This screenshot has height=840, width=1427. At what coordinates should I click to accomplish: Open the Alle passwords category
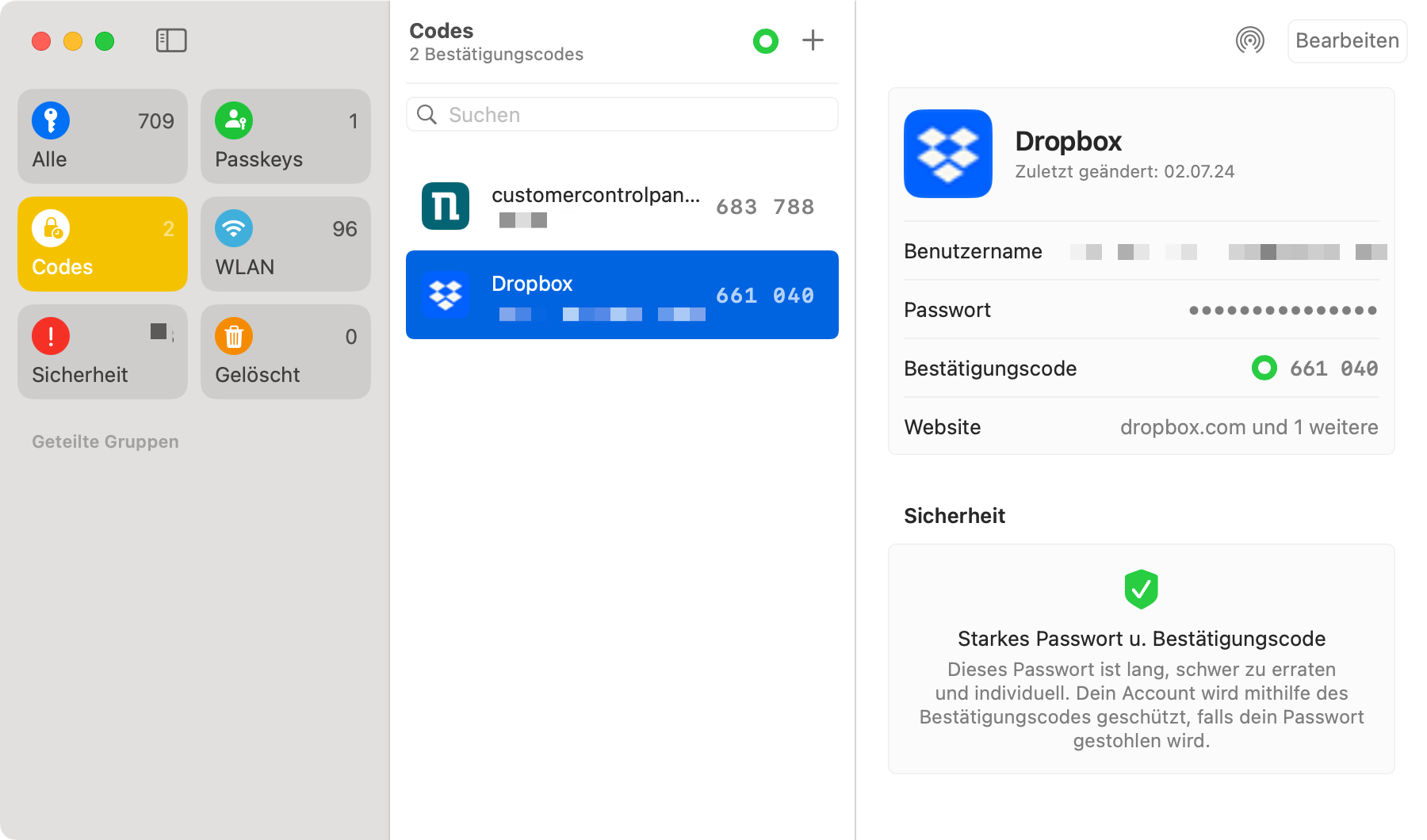102,136
